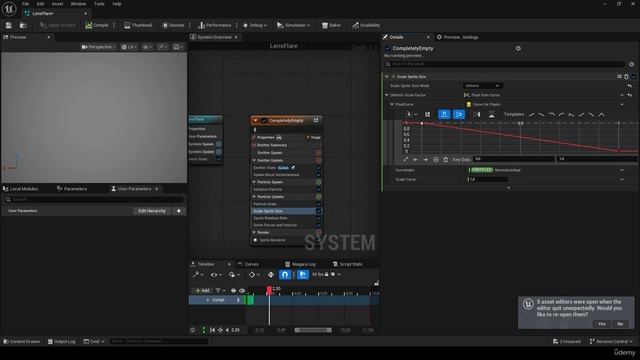
Task: Select previous key with left arrow in curve
Action: 415,159
